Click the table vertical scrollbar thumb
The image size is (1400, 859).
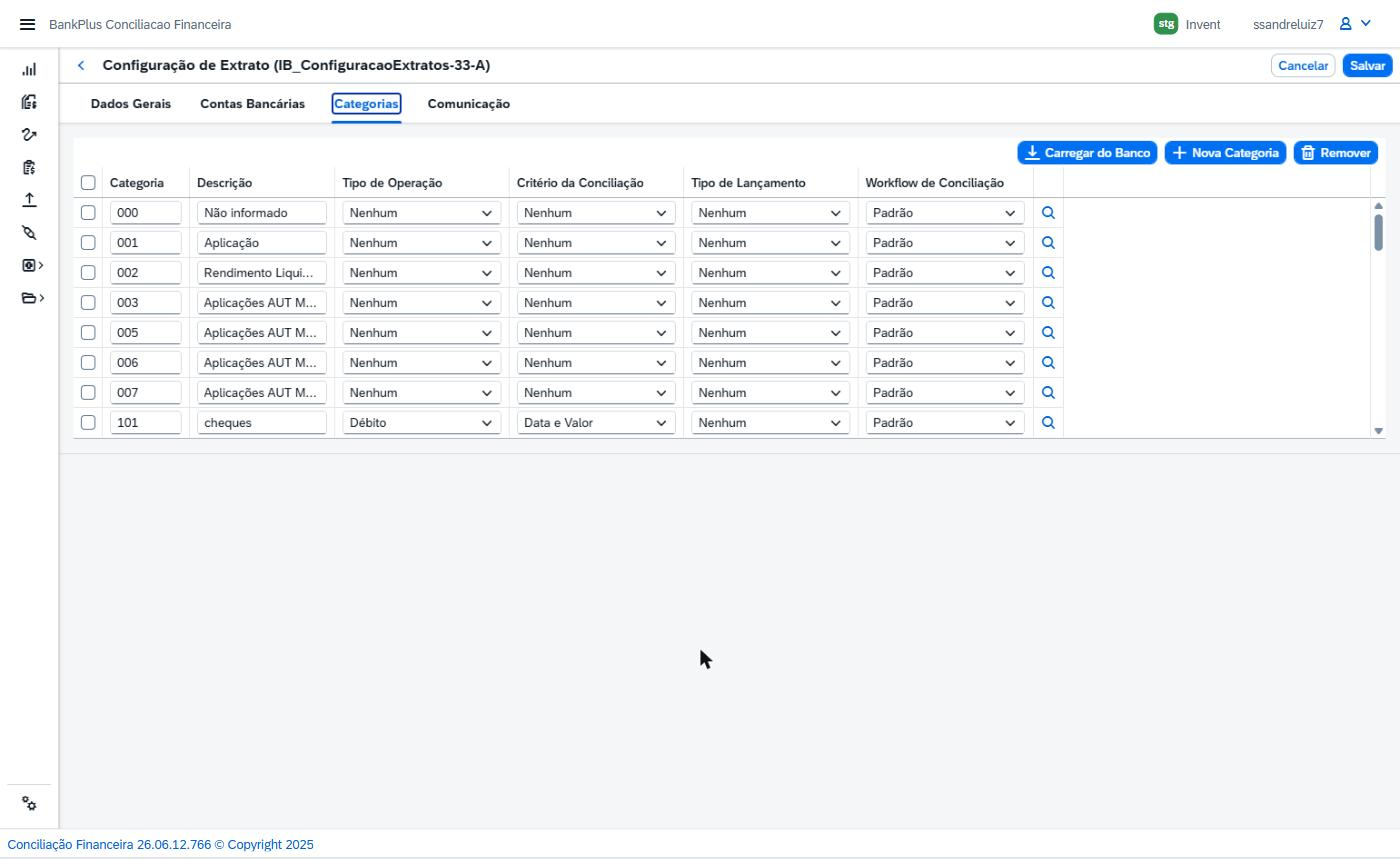tap(1378, 232)
